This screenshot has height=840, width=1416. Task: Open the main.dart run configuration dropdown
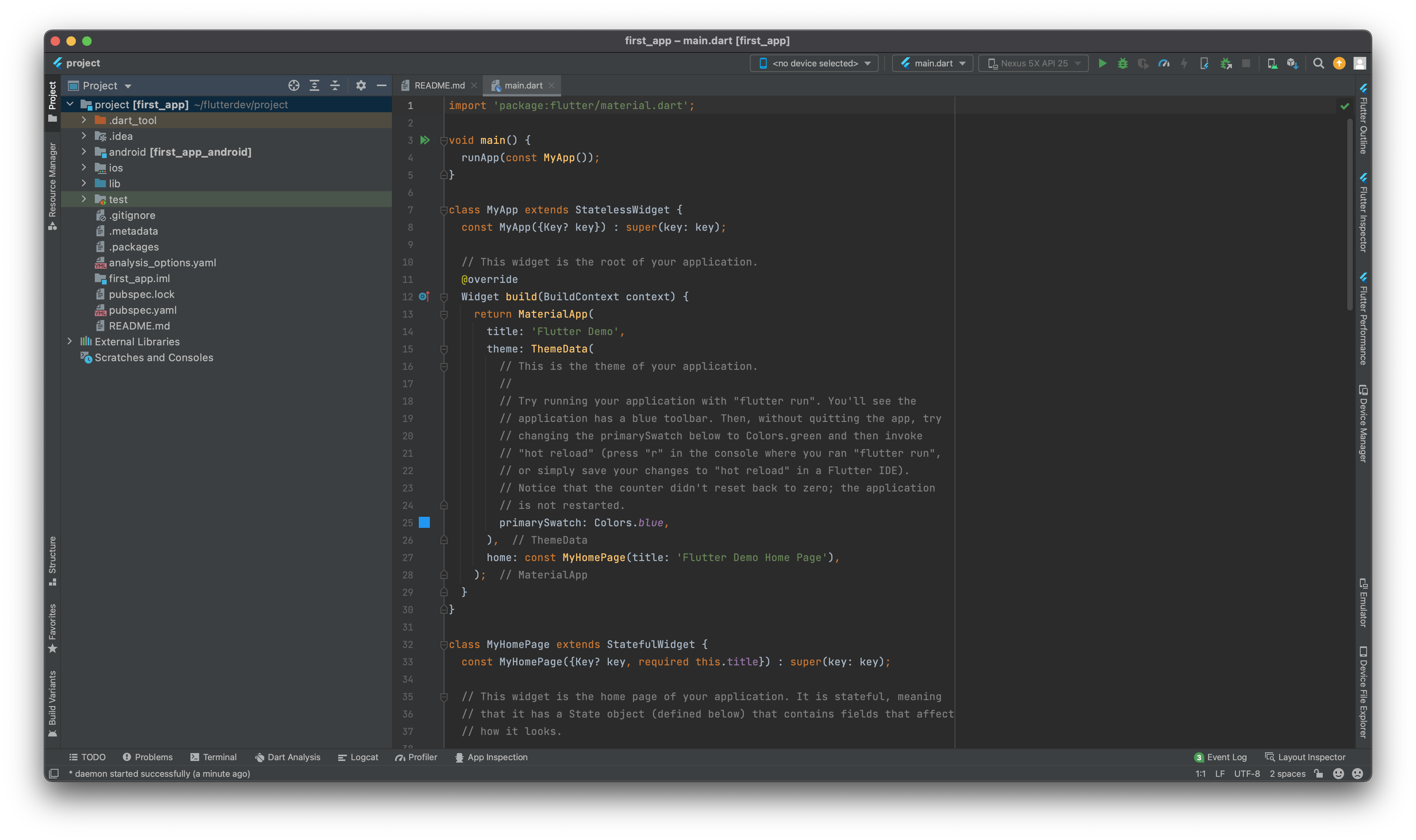tap(933, 63)
